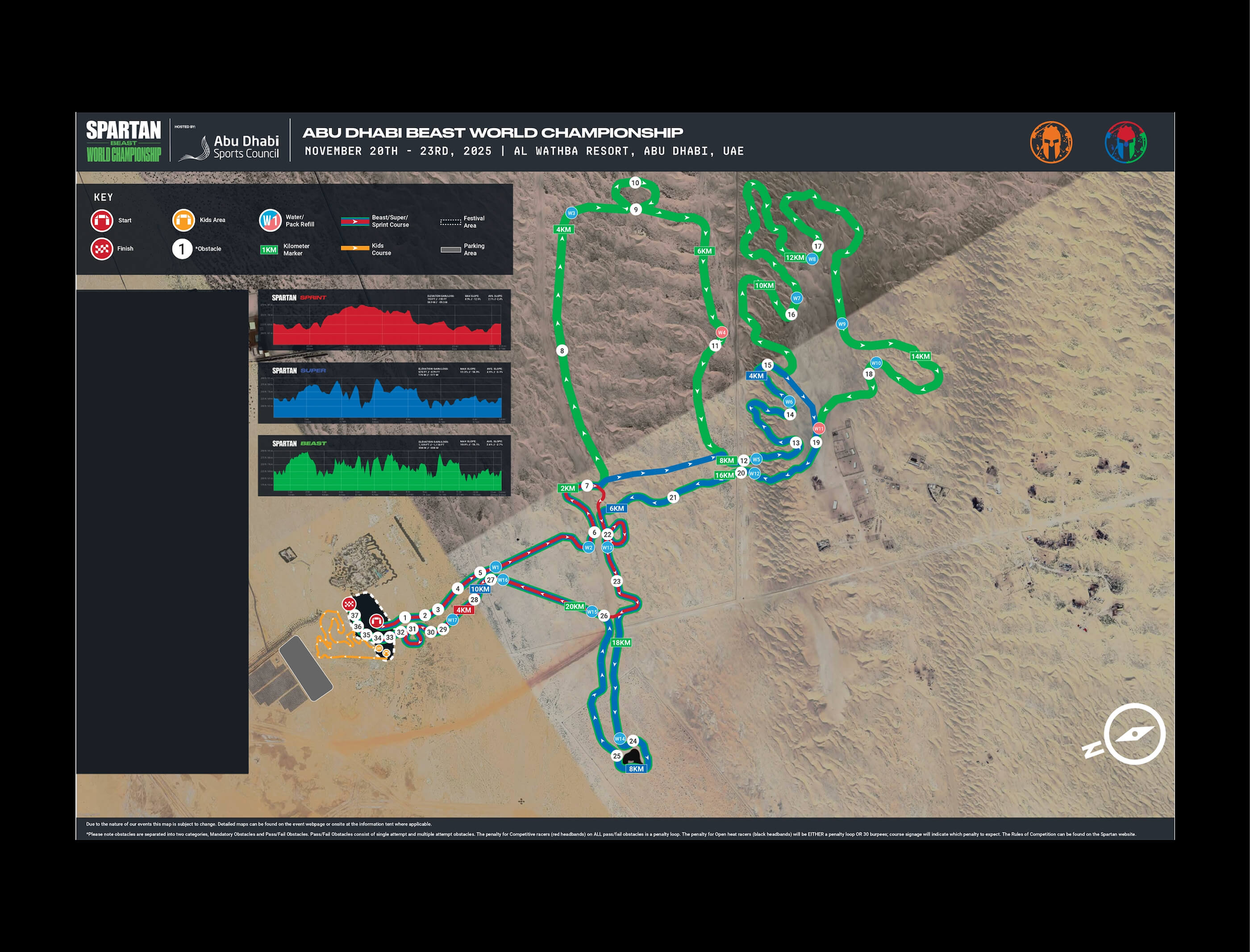Image resolution: width=1250 pixels, height=952 pixels.
Task: Select water station W9 on the course
Action: [x=842, y=324]
